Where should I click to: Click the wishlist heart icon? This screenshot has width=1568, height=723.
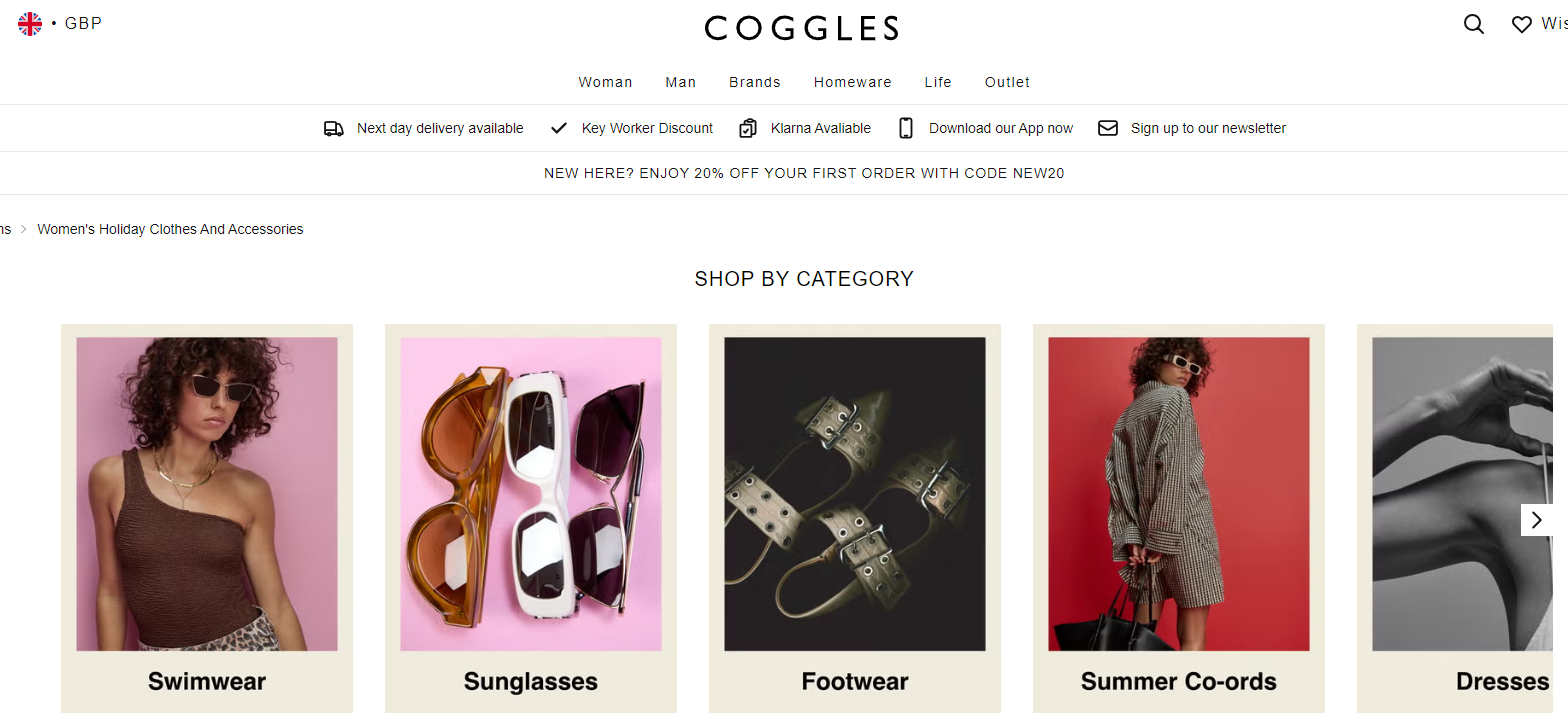pyautogui.click(x=1521, y=24)
